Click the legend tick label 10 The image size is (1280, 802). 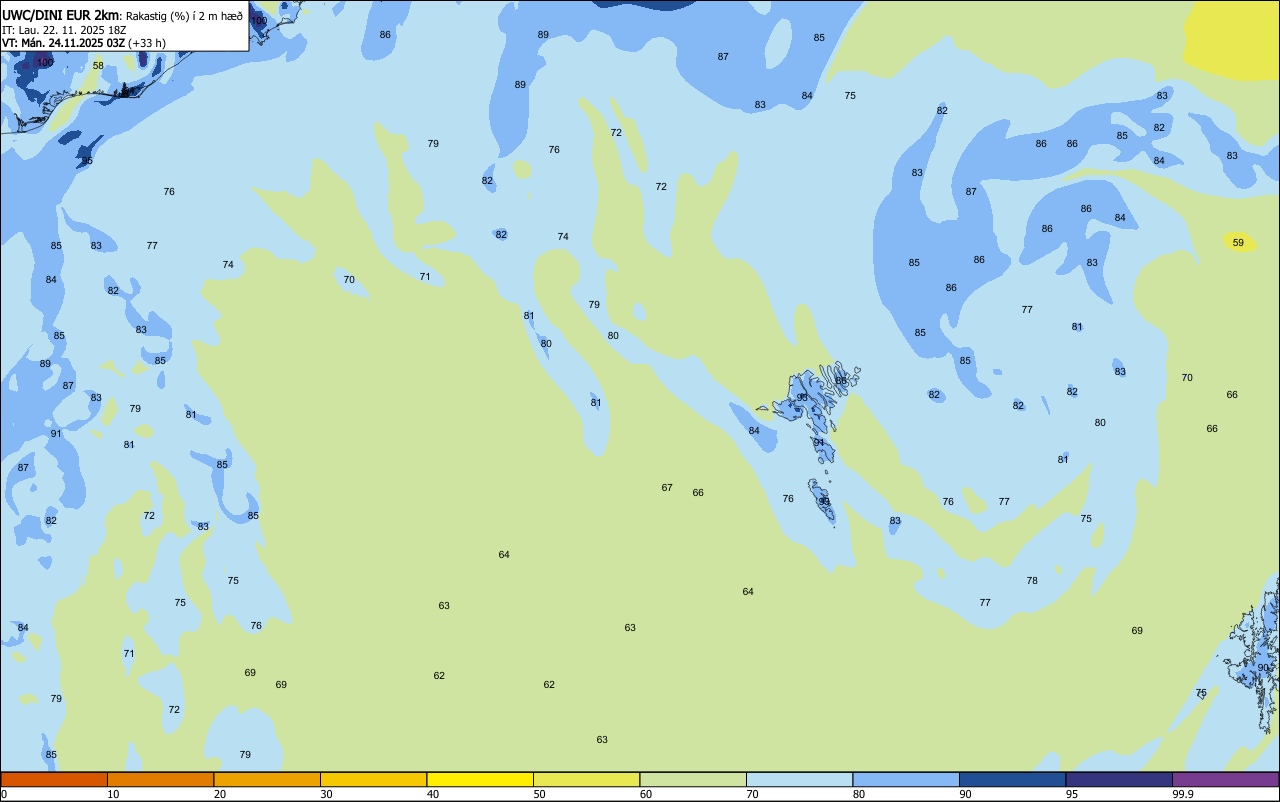(x=113, y=794)
